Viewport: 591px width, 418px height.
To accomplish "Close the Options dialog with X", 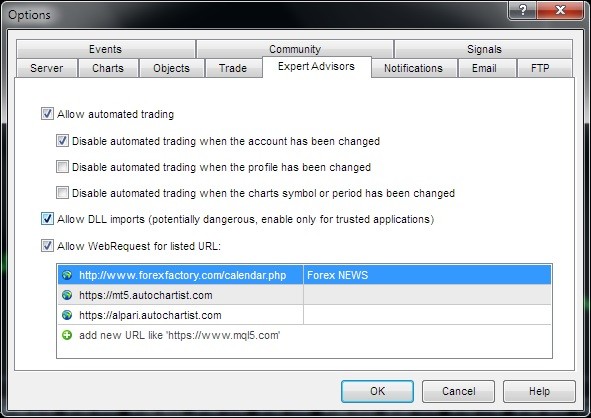I will [x=560, y=10].
